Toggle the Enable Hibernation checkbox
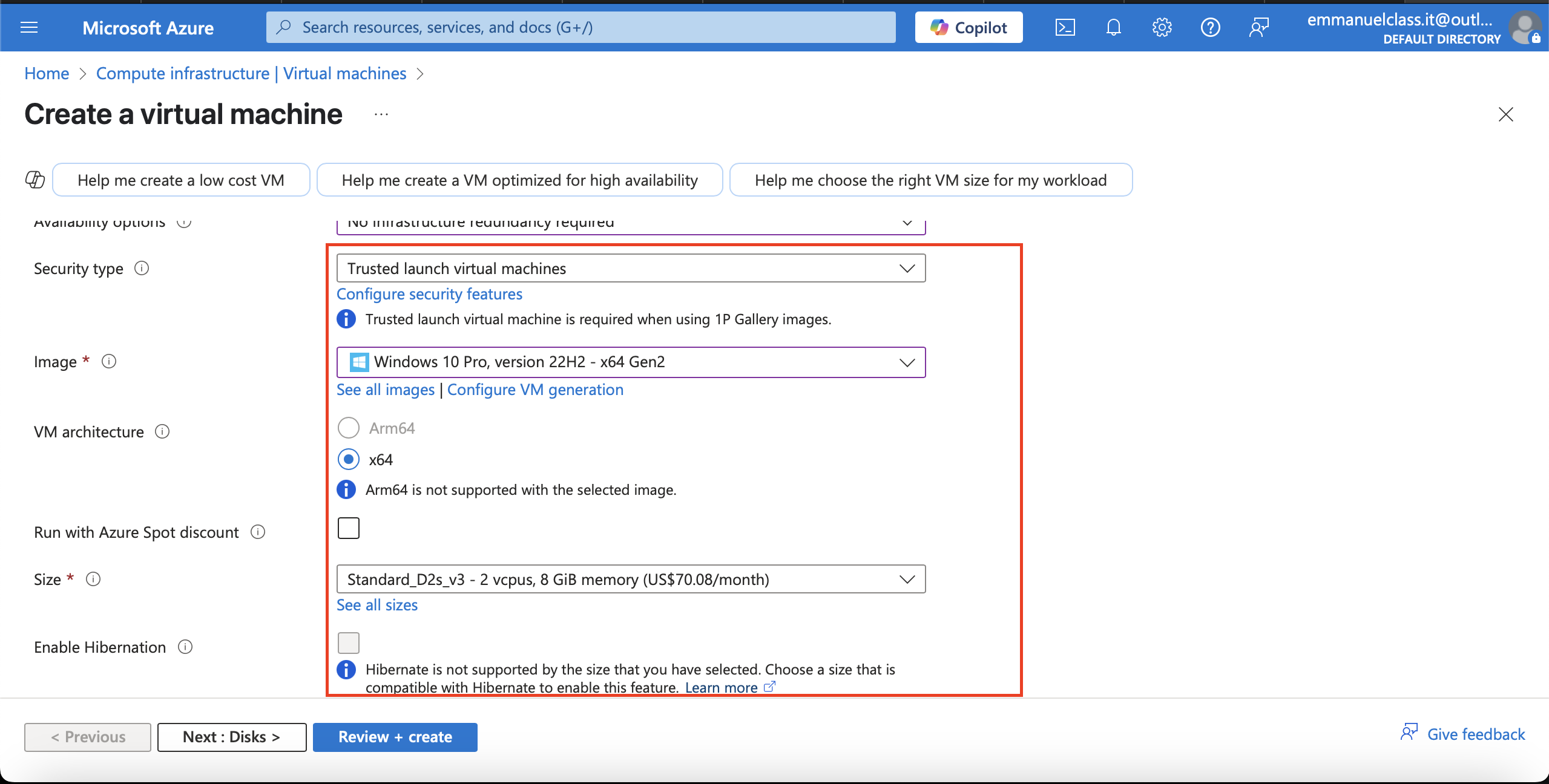The width and height of the screenshot is (1549, 784). click(x=349, y=643)
